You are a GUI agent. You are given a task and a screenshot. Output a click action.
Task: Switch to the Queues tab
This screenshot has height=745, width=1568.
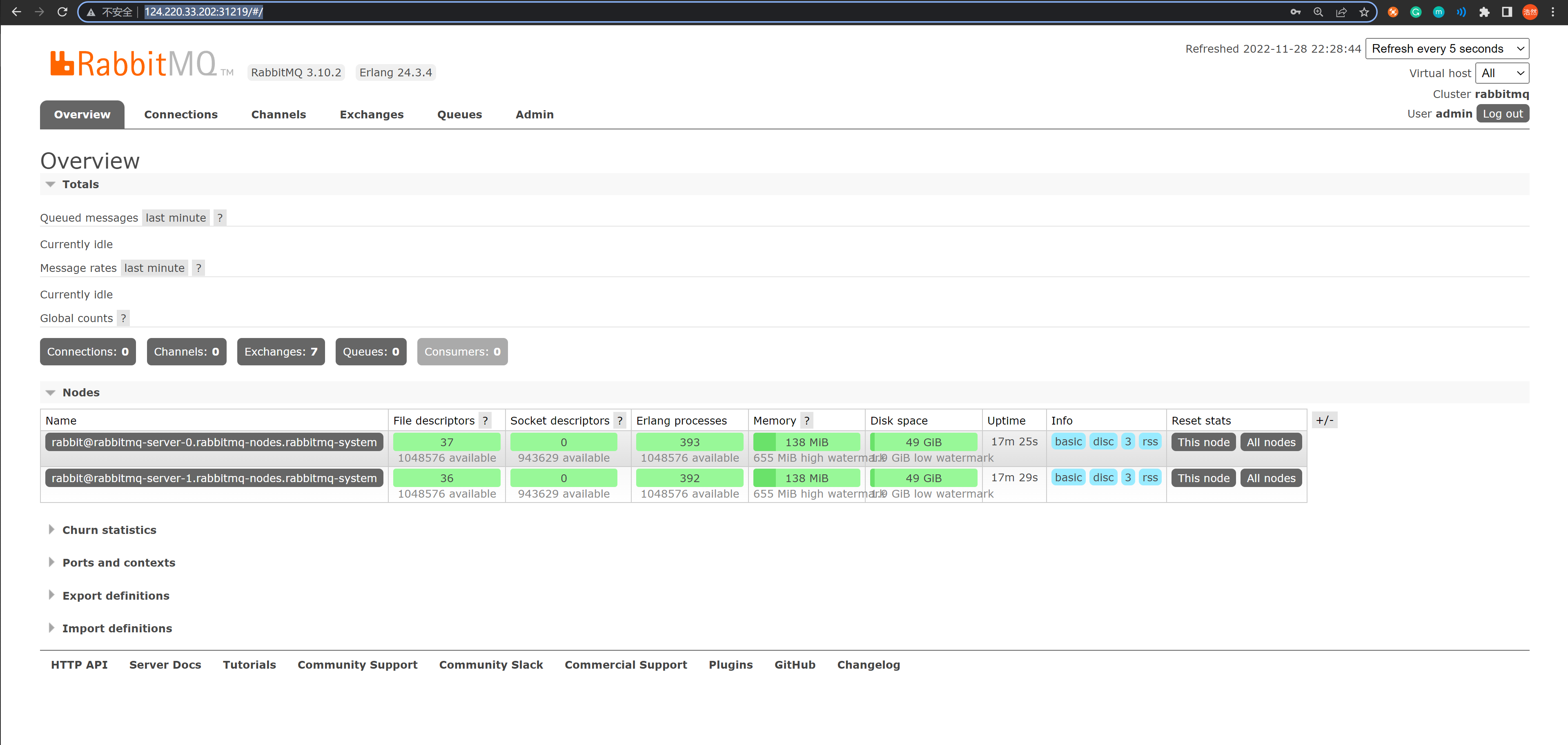[459, 114]
